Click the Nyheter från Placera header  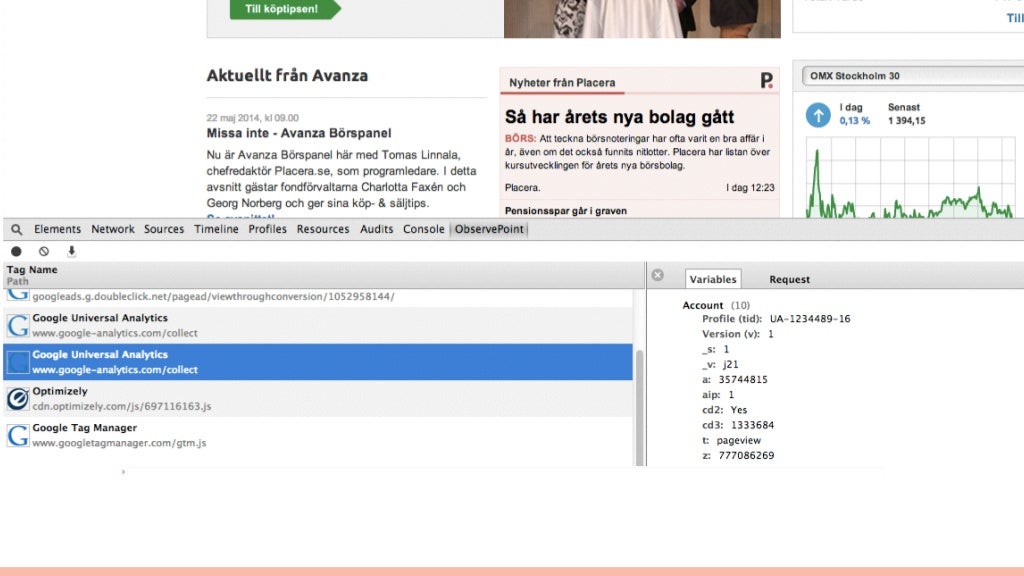(x=562, y=83)
